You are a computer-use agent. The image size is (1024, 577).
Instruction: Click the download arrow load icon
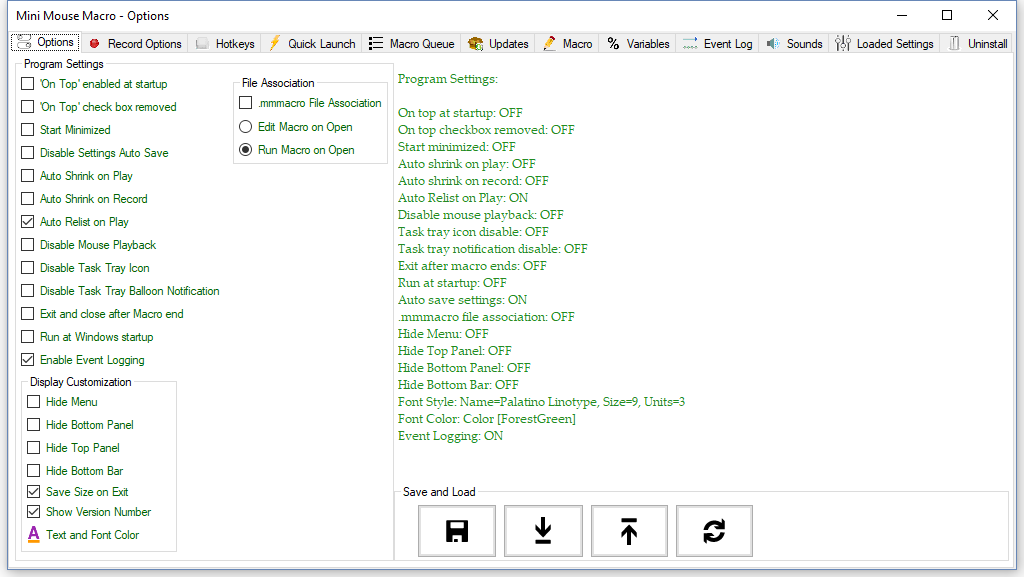click(x=543, y=531)
